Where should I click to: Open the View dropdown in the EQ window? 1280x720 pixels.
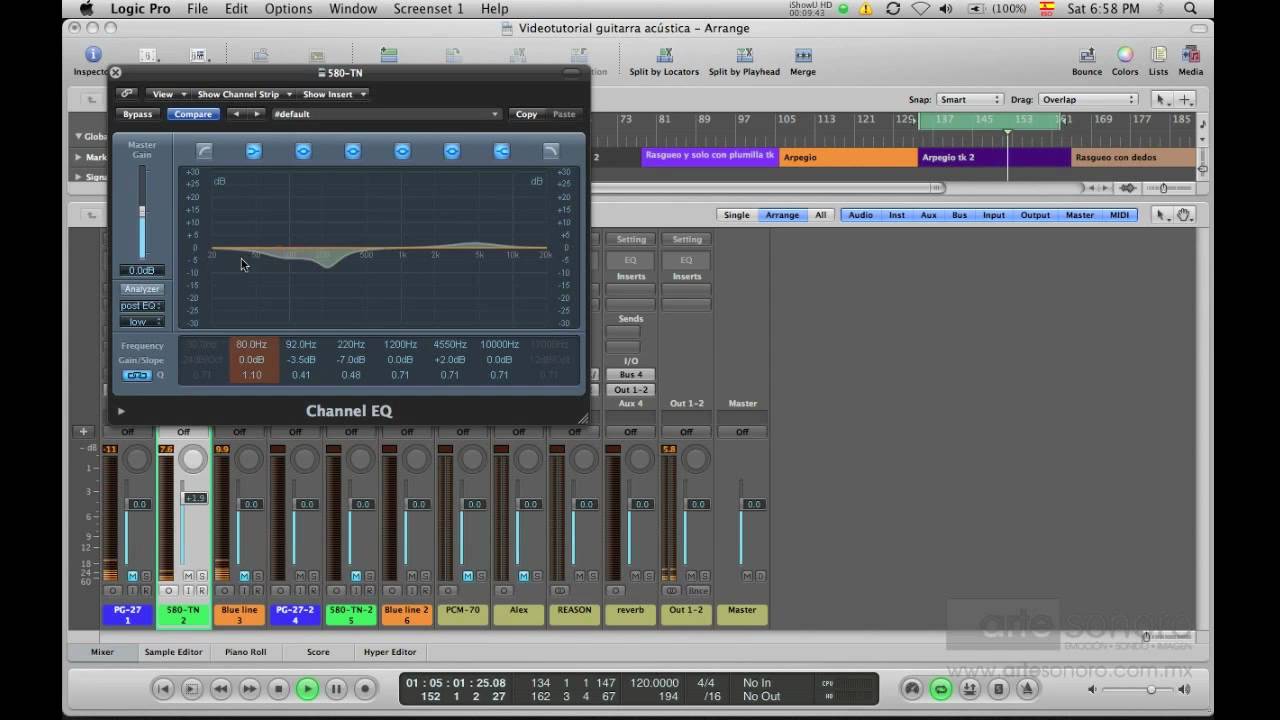(x=167, y=94)
